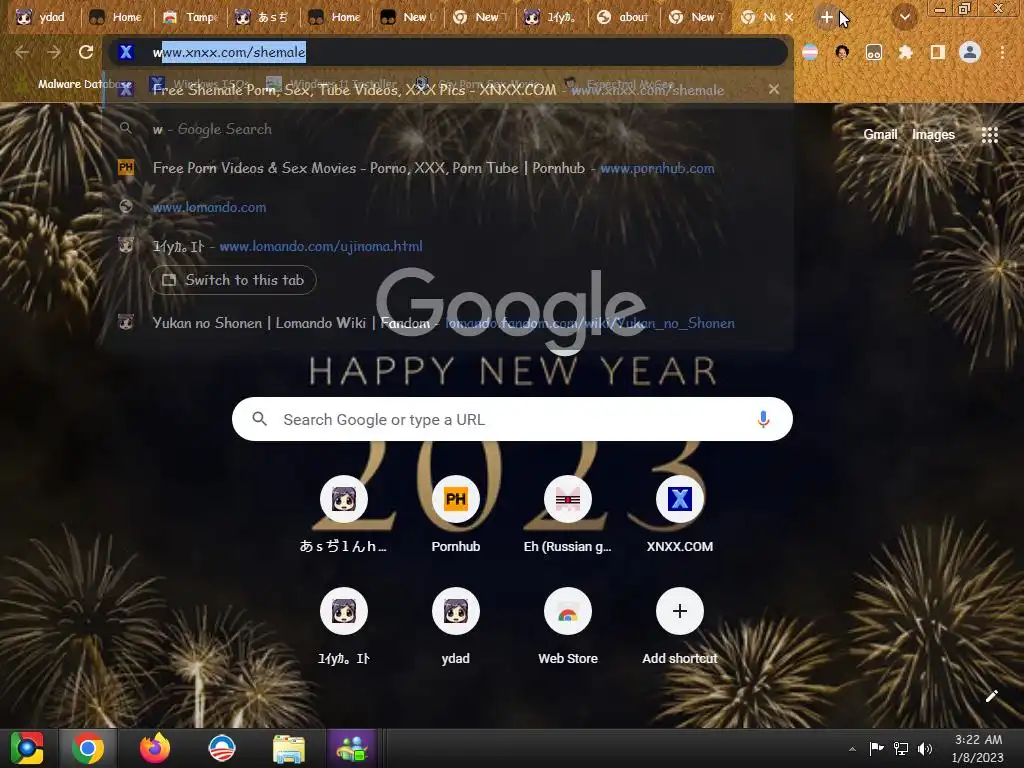Open the XNXX.COM shortcut tile
The image size is (1024, 768).
(679, 516)
